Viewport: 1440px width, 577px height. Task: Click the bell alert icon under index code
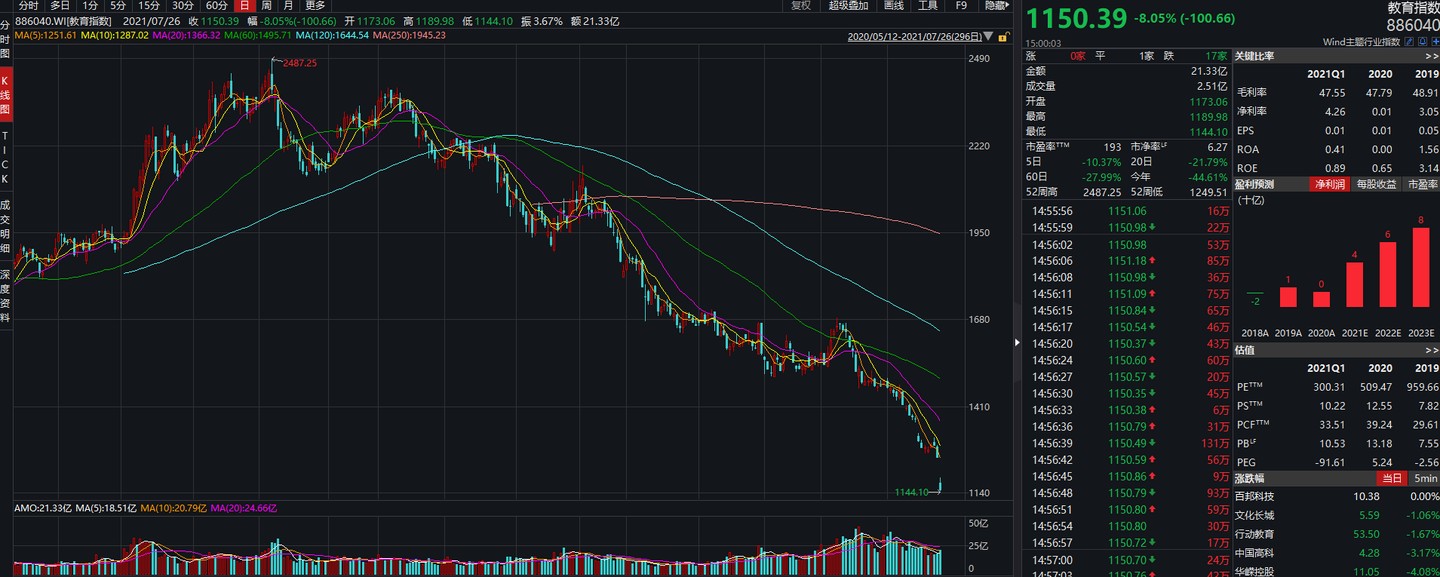1422,43
